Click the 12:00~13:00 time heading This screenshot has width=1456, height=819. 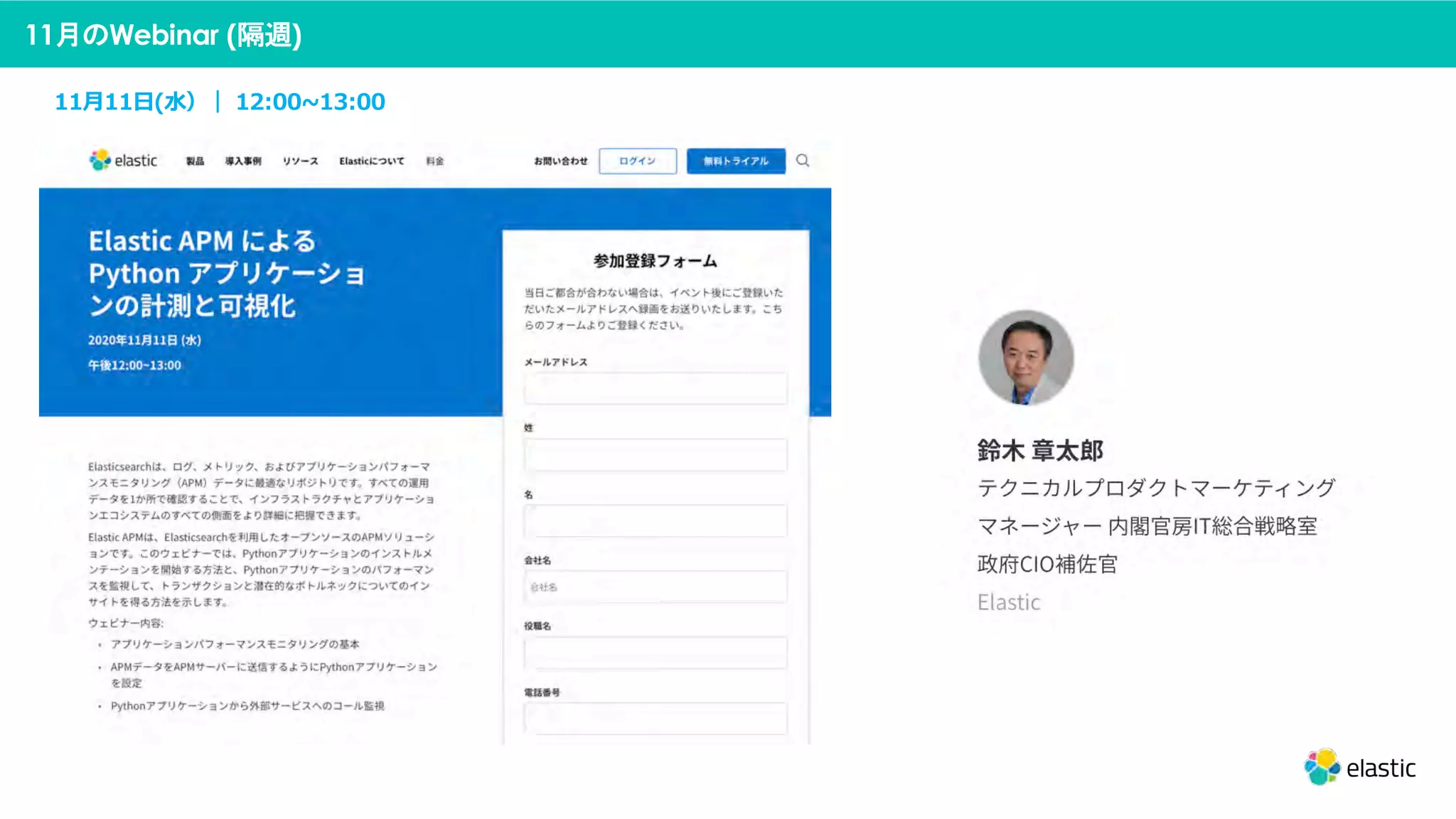click(x=311, y=102)
